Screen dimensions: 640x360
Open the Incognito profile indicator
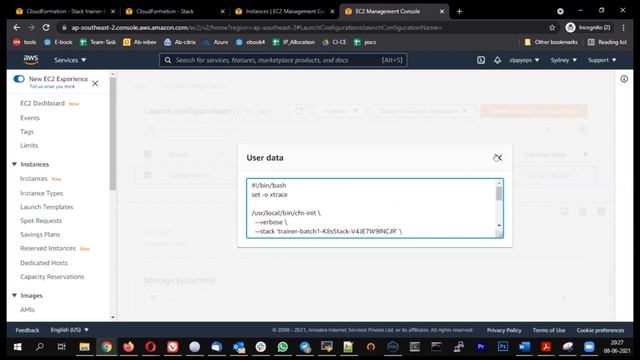(588, 27)
